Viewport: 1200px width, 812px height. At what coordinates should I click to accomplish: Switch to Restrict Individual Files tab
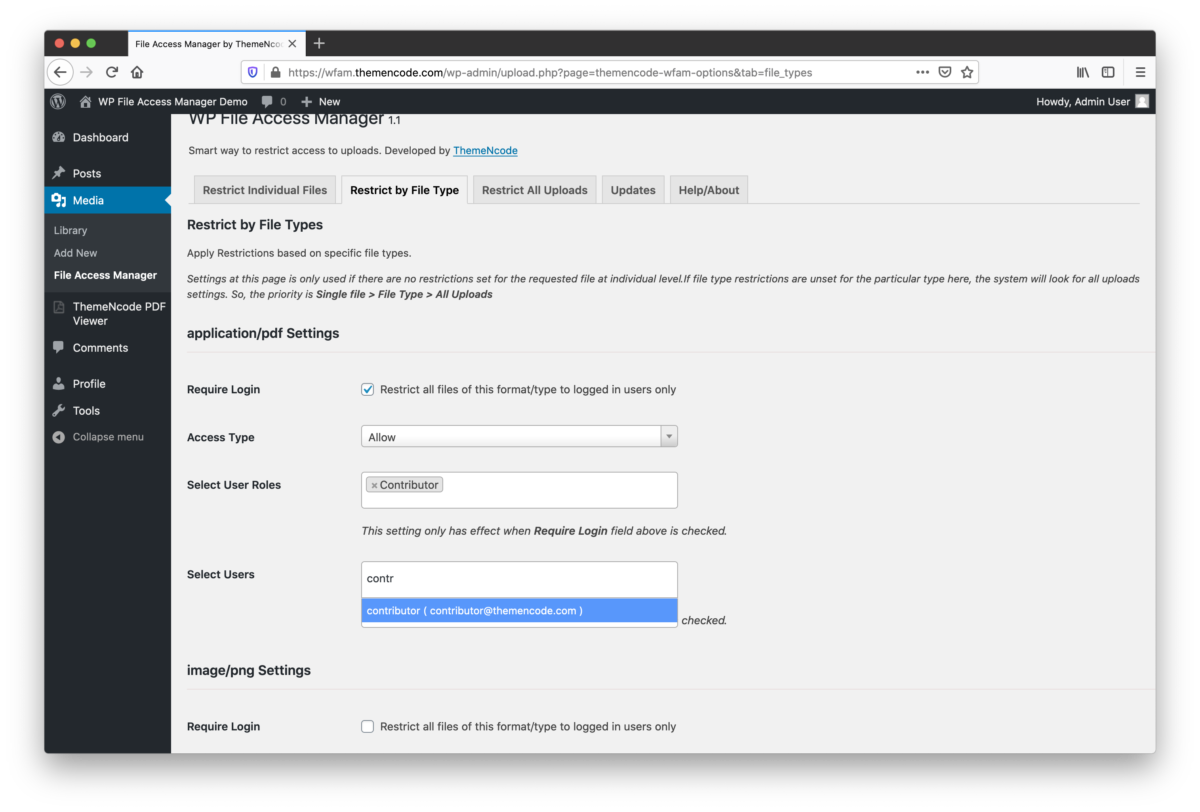coord(265,190)
